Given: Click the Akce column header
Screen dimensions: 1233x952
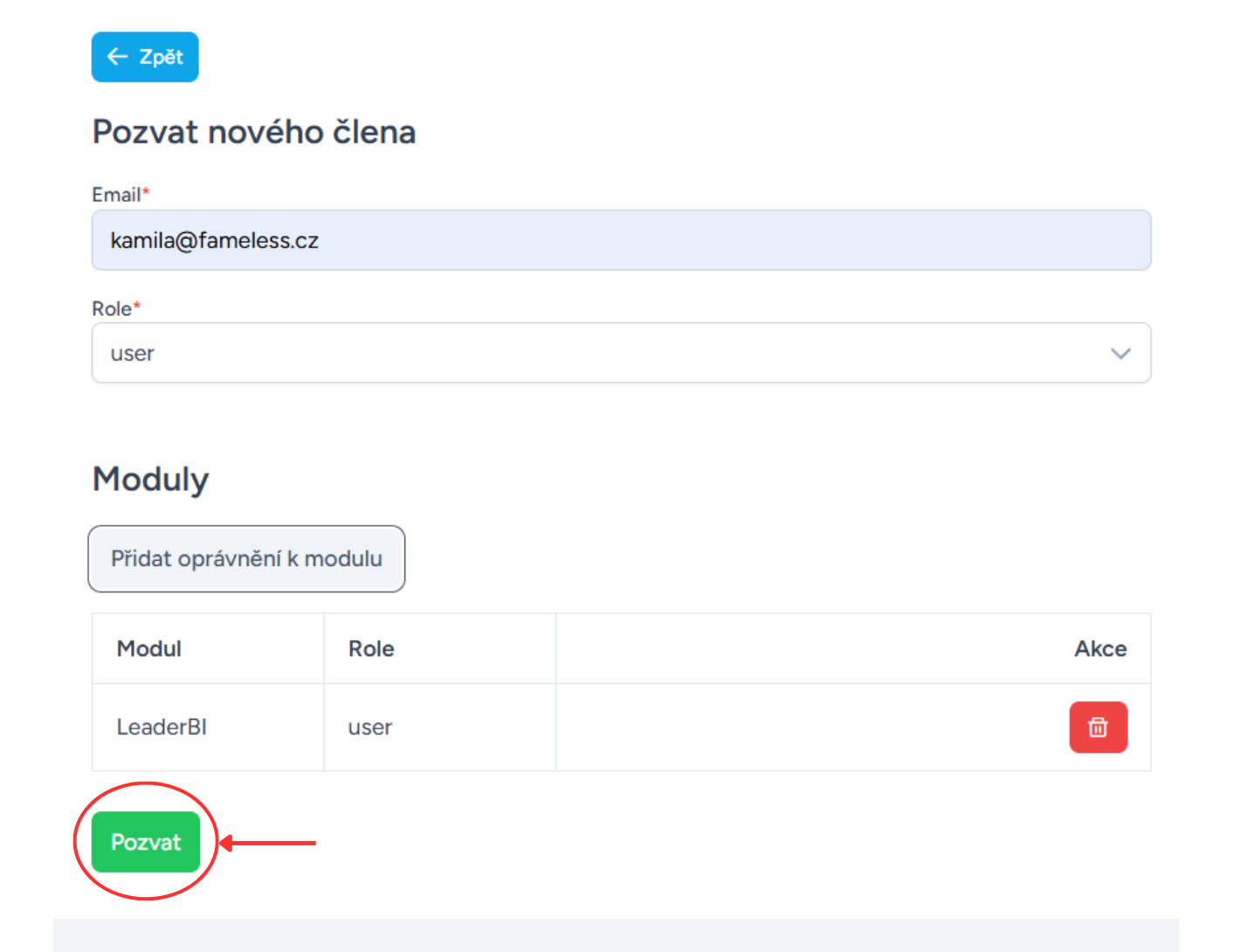Looking at the screenshot, I should click(x=1100, y=649).
